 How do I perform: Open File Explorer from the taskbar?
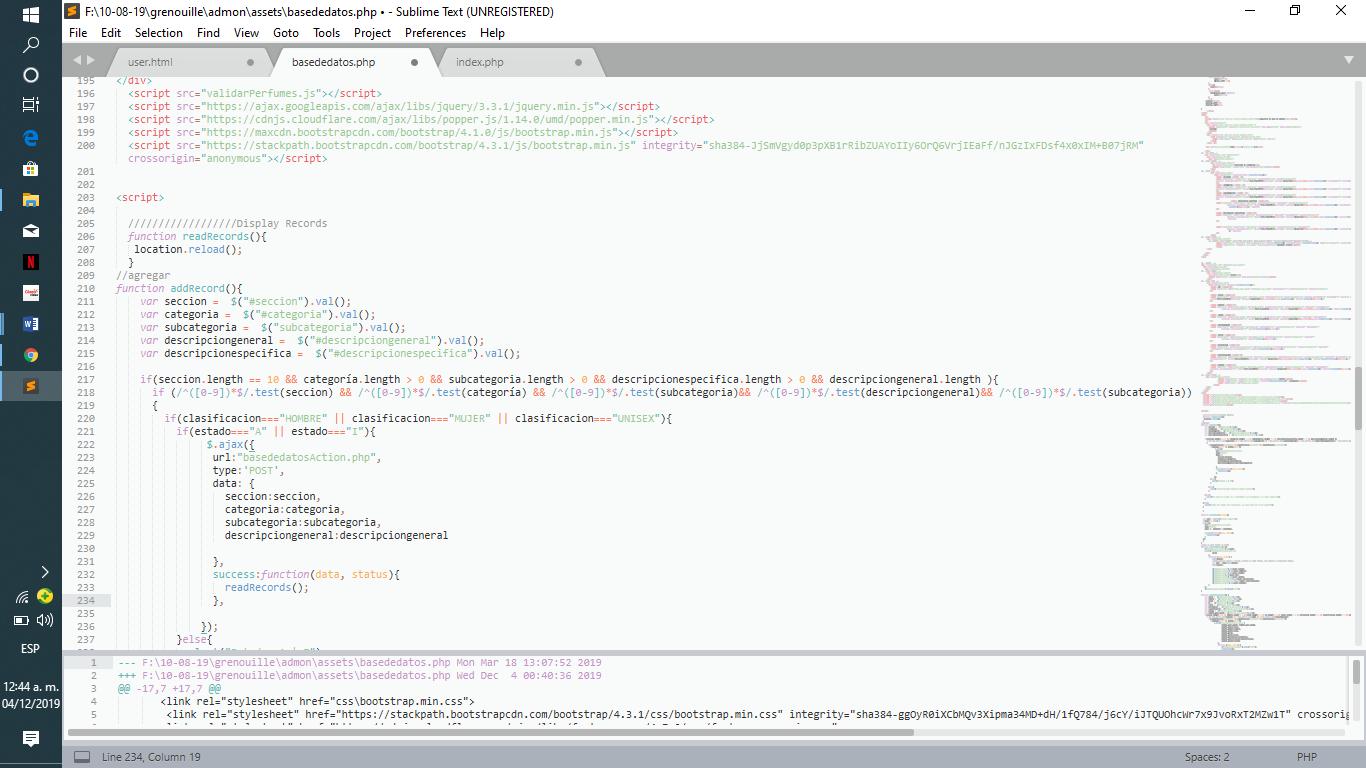[30, 200]
